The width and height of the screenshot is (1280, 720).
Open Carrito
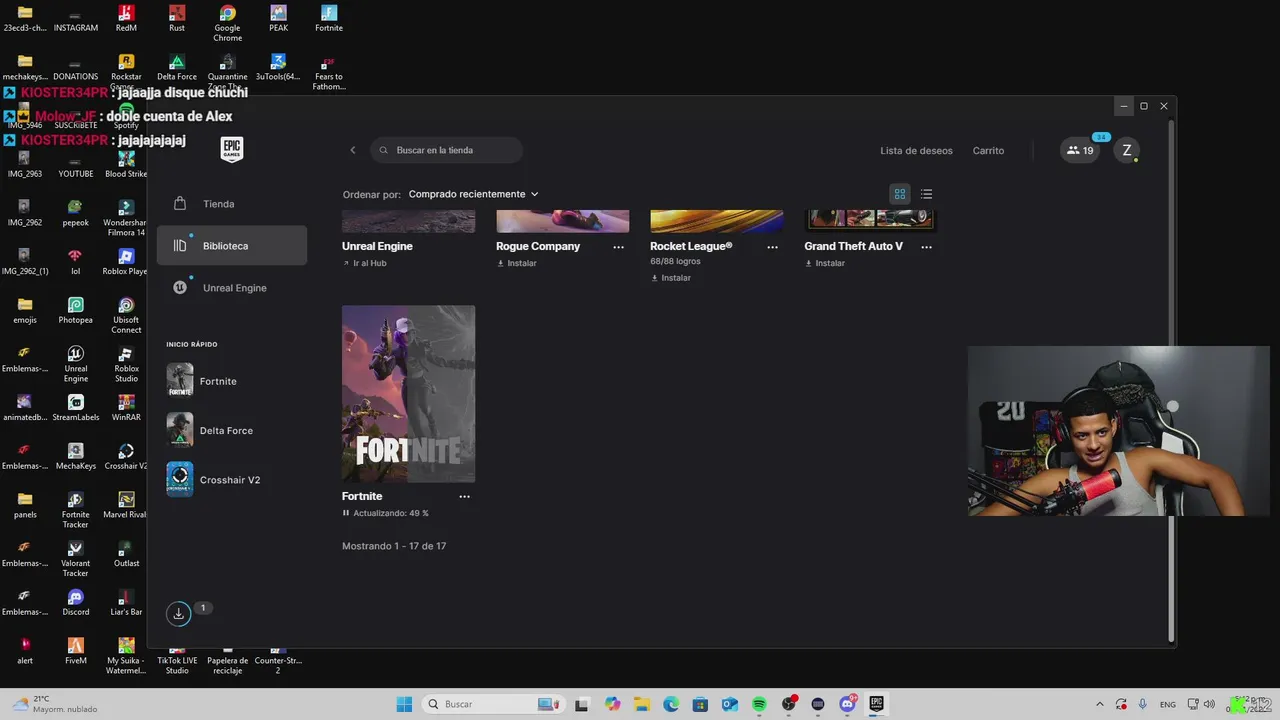(x=988, y=151)
